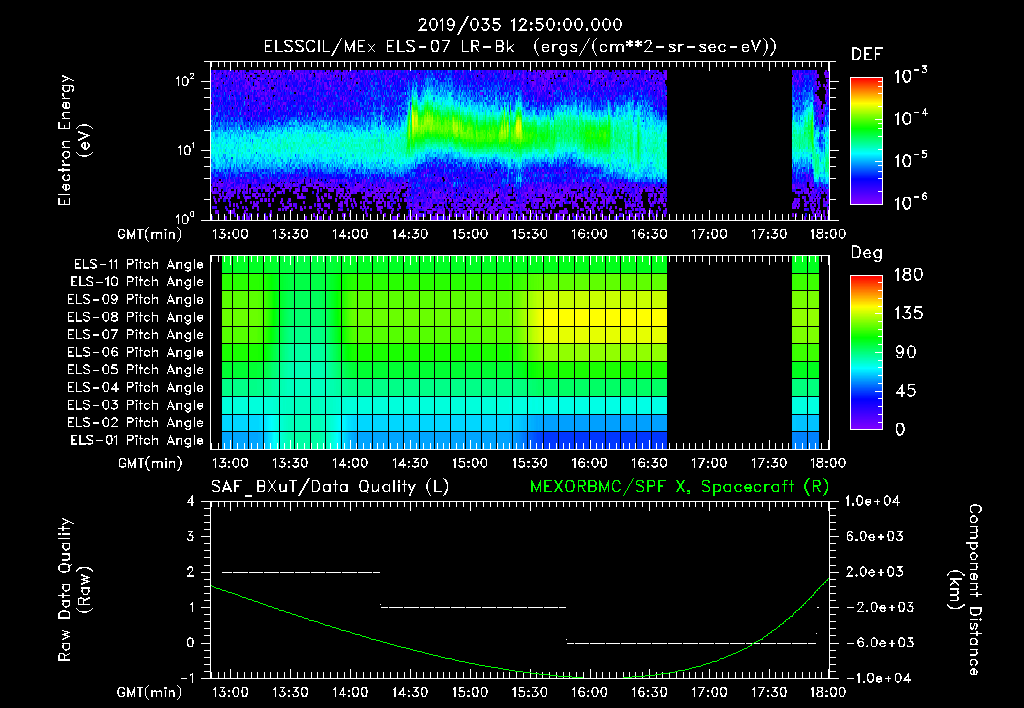1024x708 pixels.
Task: Select the ELS-10 Pitch Angle row label
Action: click(x=137, y=282)
